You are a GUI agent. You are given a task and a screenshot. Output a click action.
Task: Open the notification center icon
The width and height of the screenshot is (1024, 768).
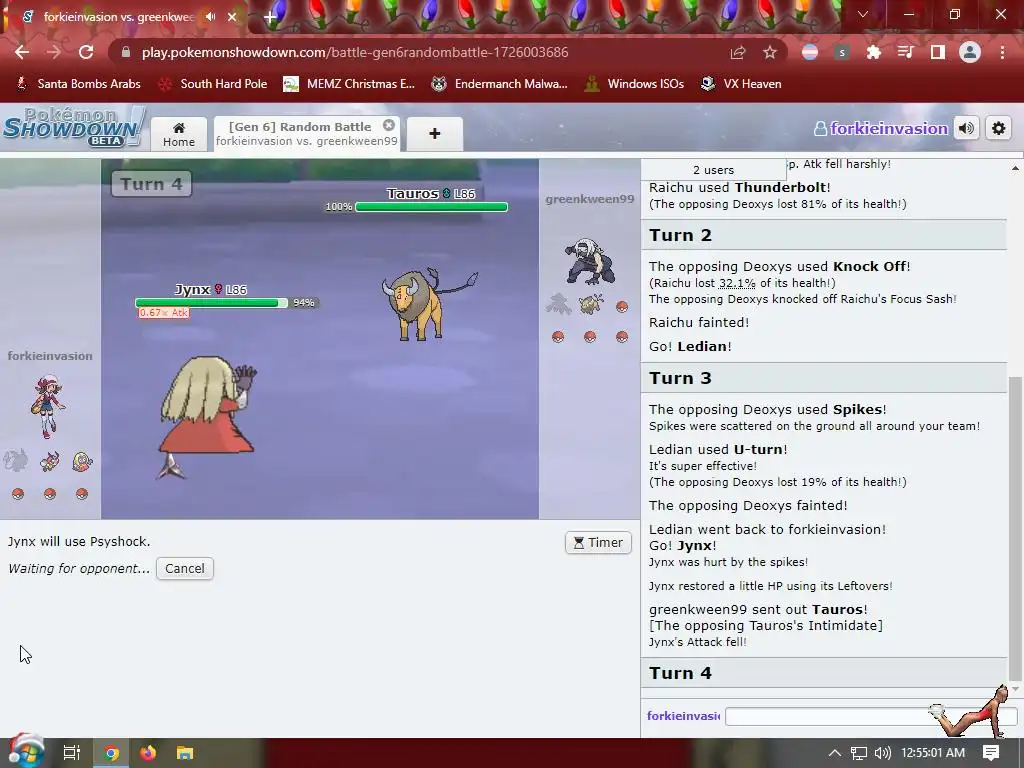tap(991, 753)
